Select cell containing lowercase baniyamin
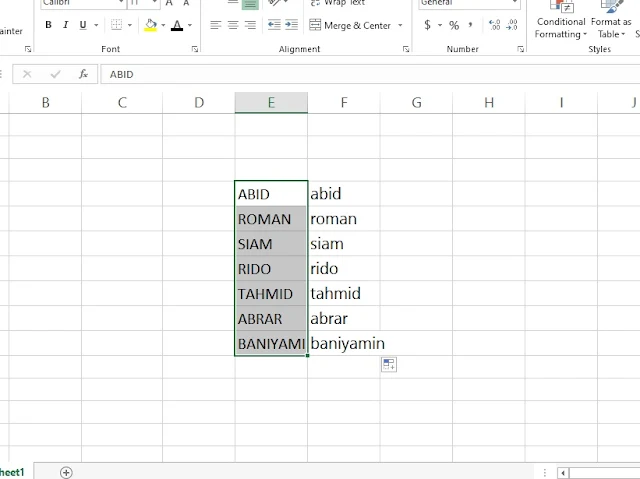 (x=344, y=344)
